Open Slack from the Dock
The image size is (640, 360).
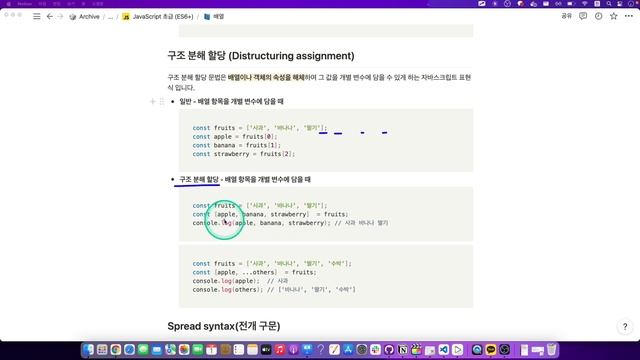(x=376, y=350)
